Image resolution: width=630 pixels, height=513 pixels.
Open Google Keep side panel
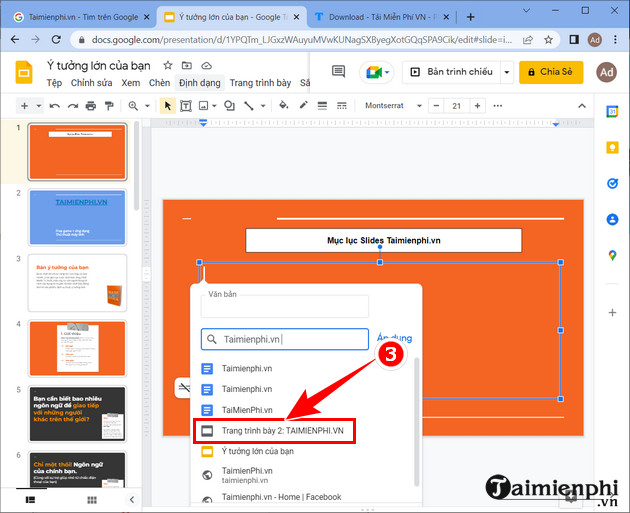point(612,147)
